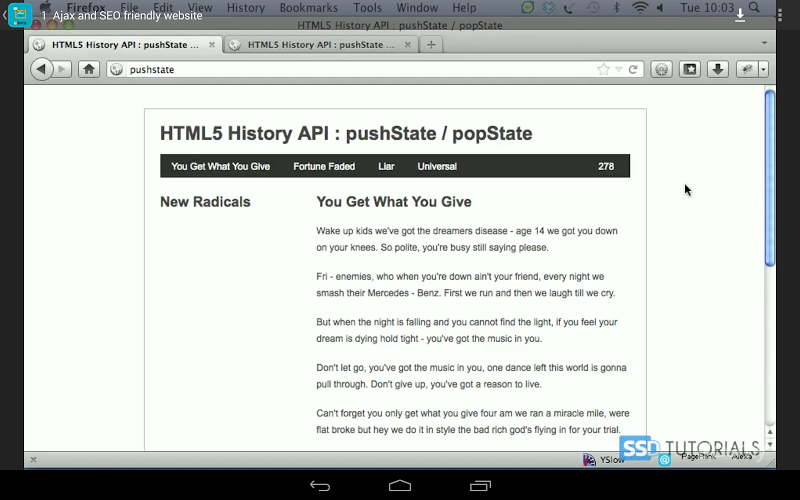Image resolution: width=800 pixels, height=500 pixels.
Task: Open Spotlight search magnifier icon
Action: coord(754,8)
